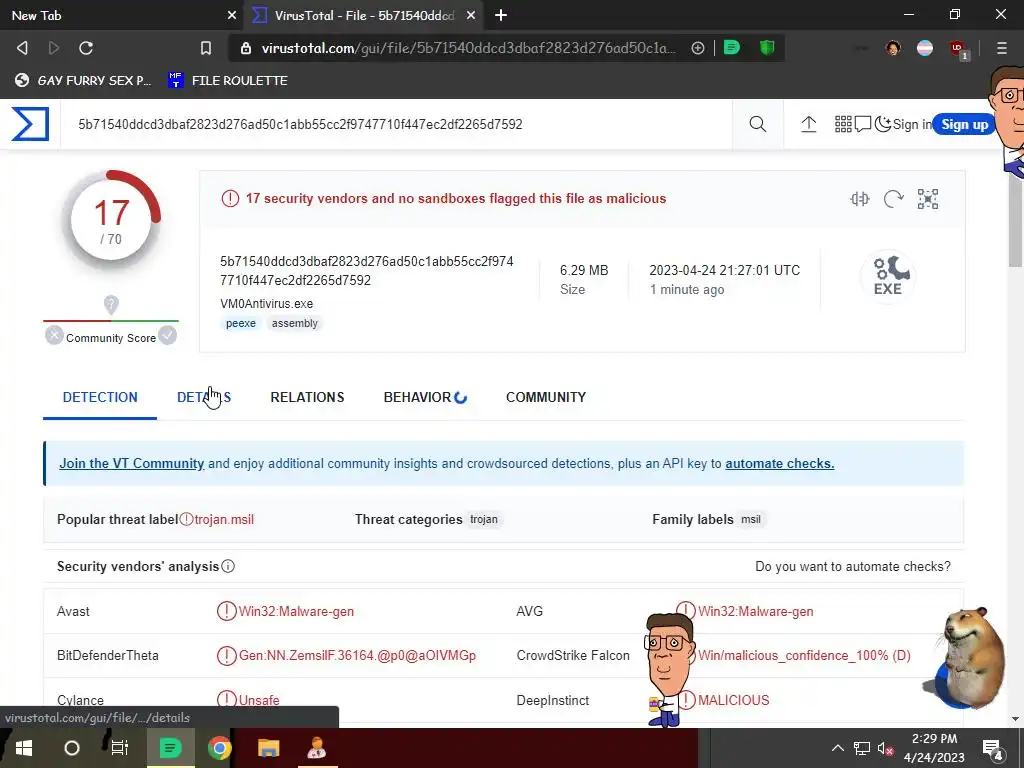The width and height of the screenshot is (1024, 768).
Task: Open the RELATIONS tab
Action: point(307,397)
